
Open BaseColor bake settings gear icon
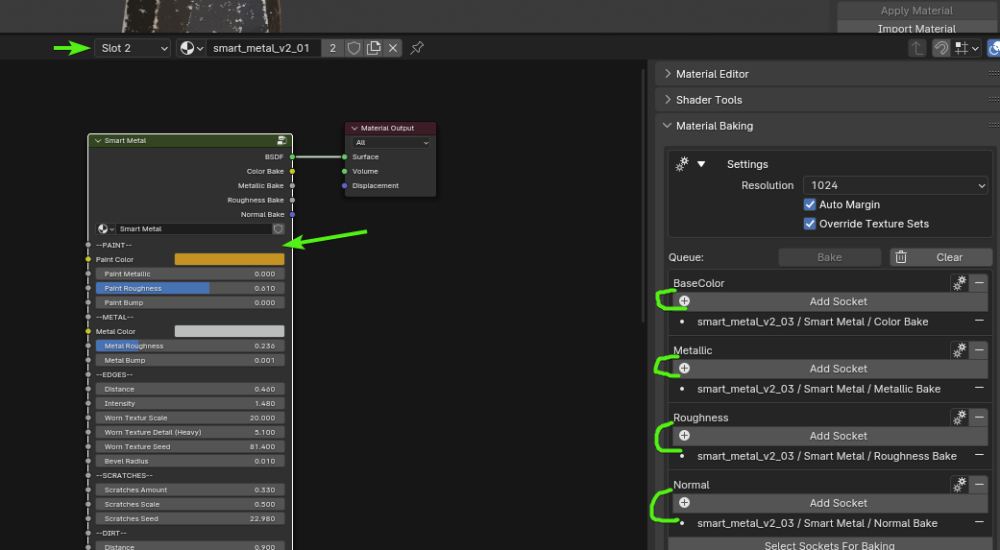(959, 283)
